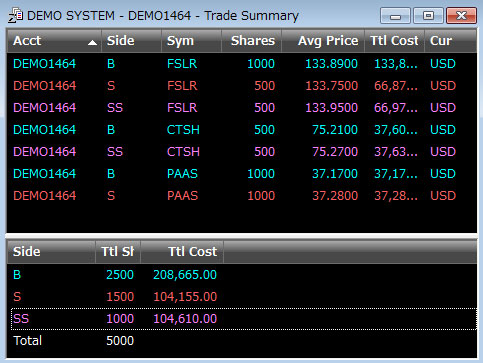The image size is (483, 363).
Task: Click USD currency in CTSH buy row
Action: [x=443, y=130]
